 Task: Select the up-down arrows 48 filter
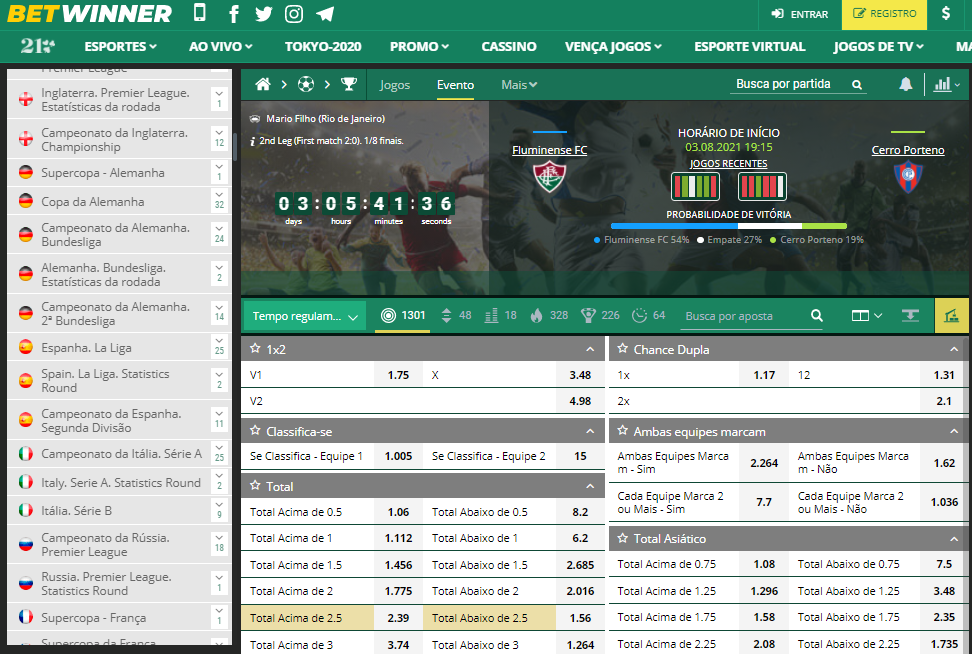tap(456, 316)
